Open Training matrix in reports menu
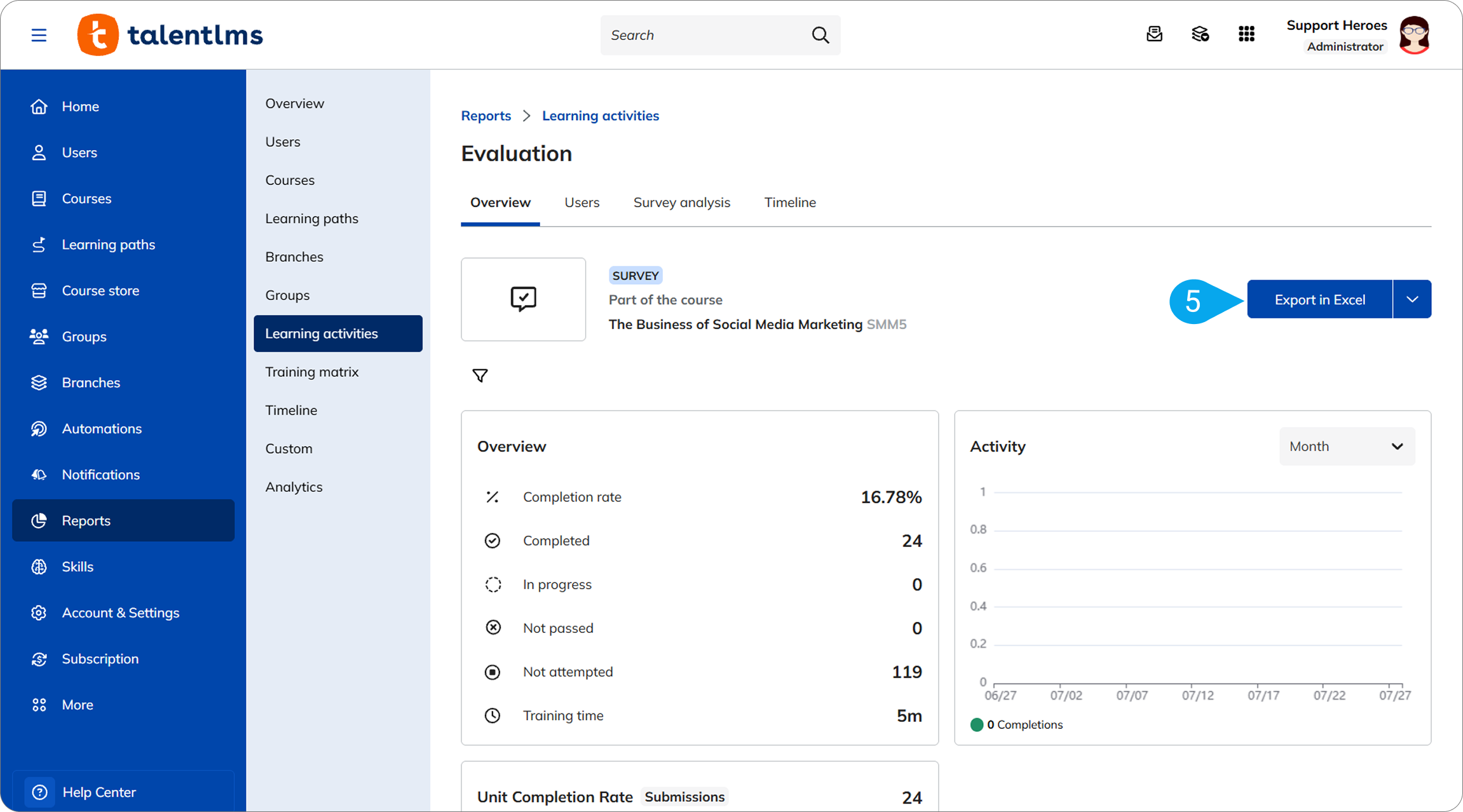The image size is (1463, 812). tap(311, 372)
